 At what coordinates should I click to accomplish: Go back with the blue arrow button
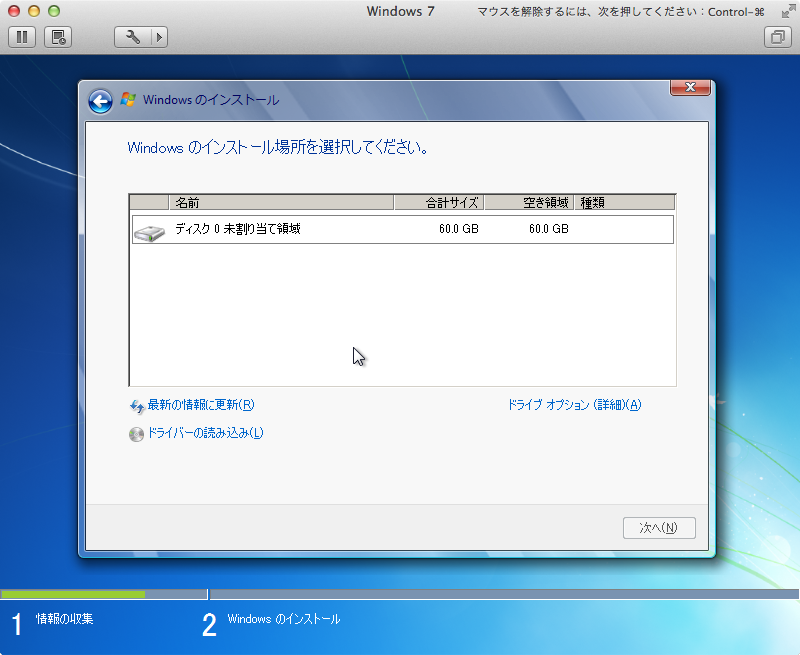click(101, 102)
